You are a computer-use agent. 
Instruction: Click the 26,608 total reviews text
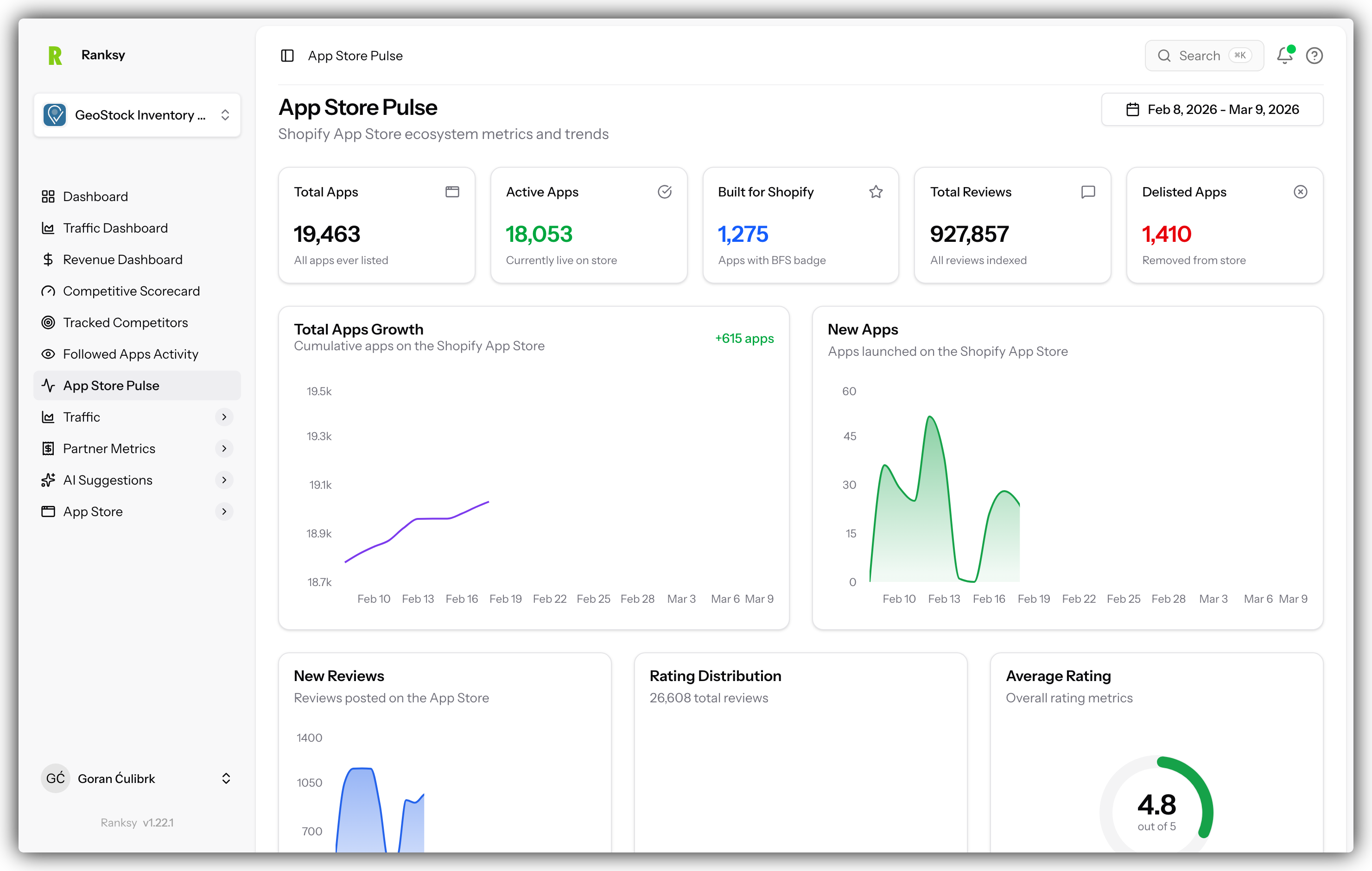(709, 698)
